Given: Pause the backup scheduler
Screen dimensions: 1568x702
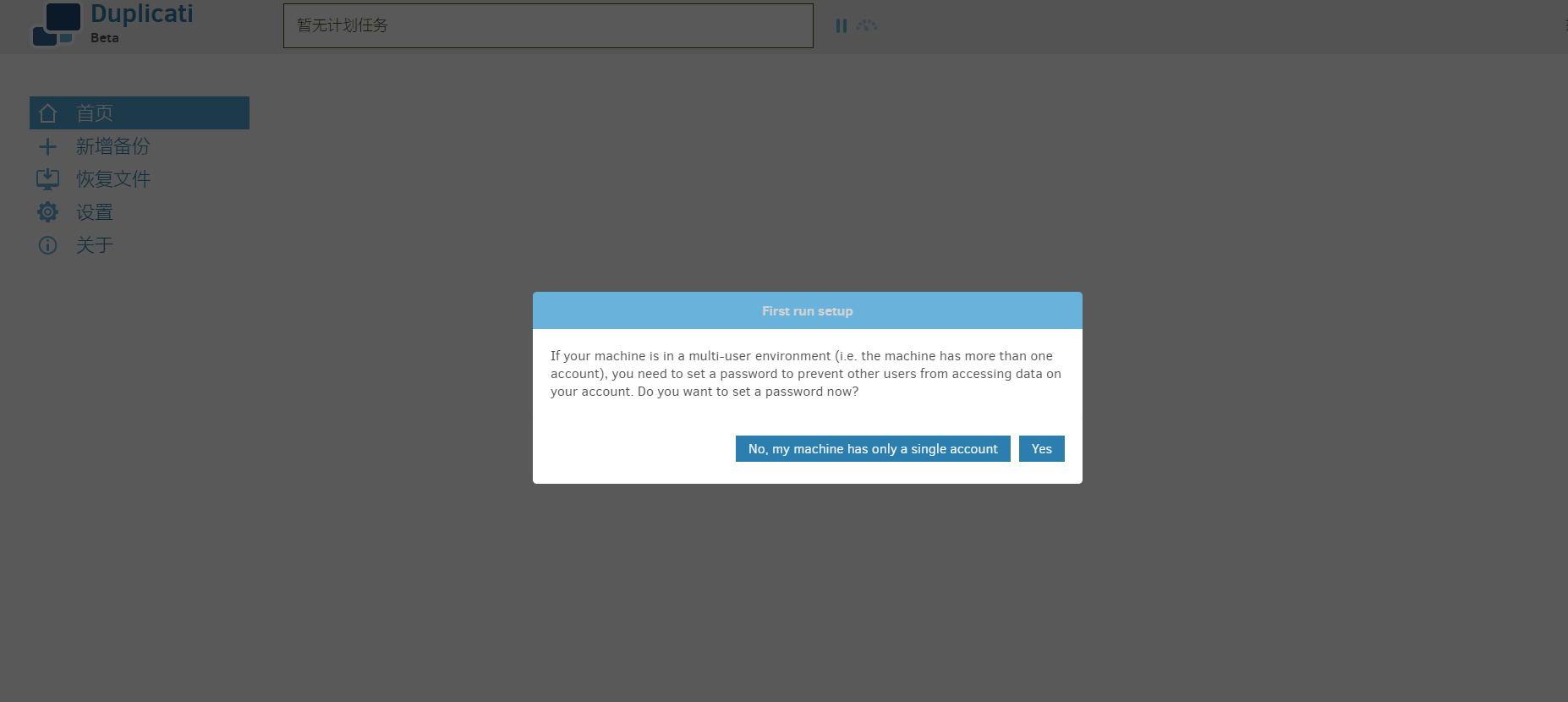Looking at the screenshot, I should pos(841,26).
